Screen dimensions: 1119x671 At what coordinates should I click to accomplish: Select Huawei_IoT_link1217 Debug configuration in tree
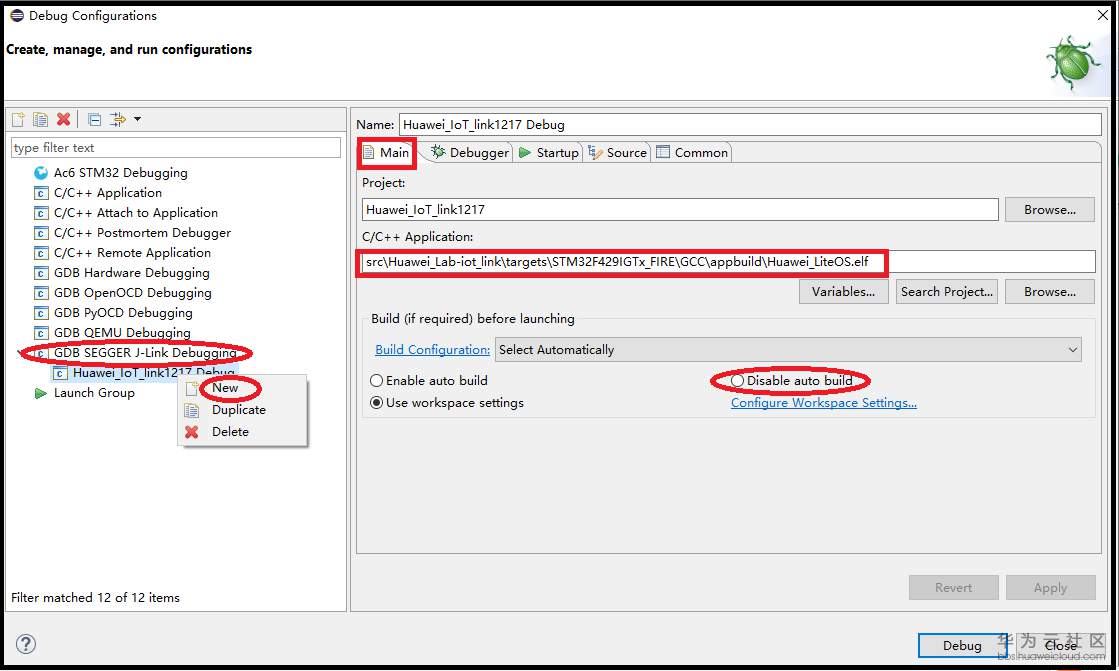(x=153, y=373)
